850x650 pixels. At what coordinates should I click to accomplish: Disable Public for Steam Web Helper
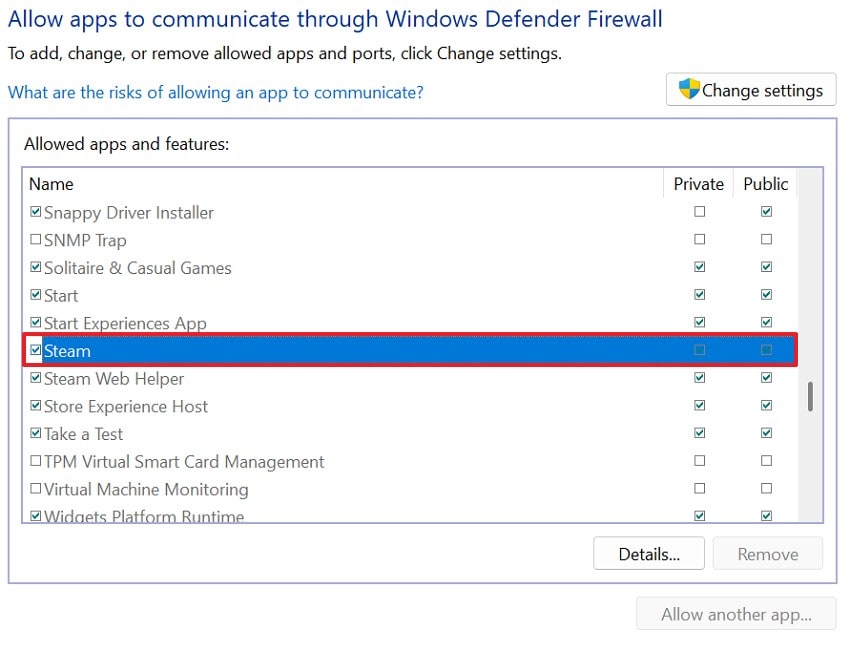[766, 378]
